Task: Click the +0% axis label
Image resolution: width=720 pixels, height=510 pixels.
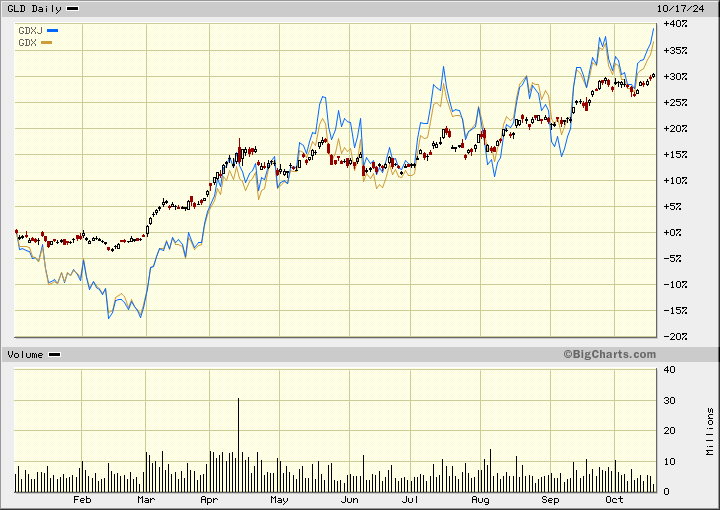Action: (x=673, y=232)
